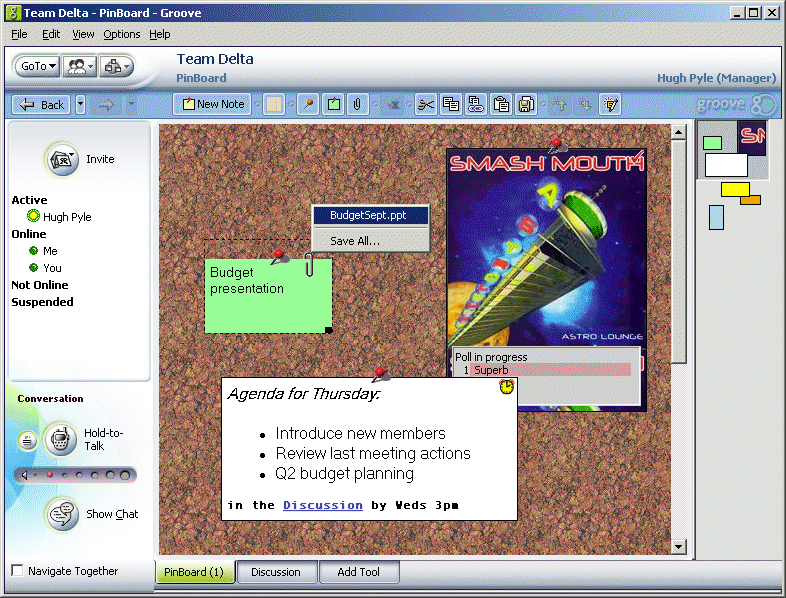
Task: Click the Invite icon button
Action: pyautogui.click(x=62, y=159)
